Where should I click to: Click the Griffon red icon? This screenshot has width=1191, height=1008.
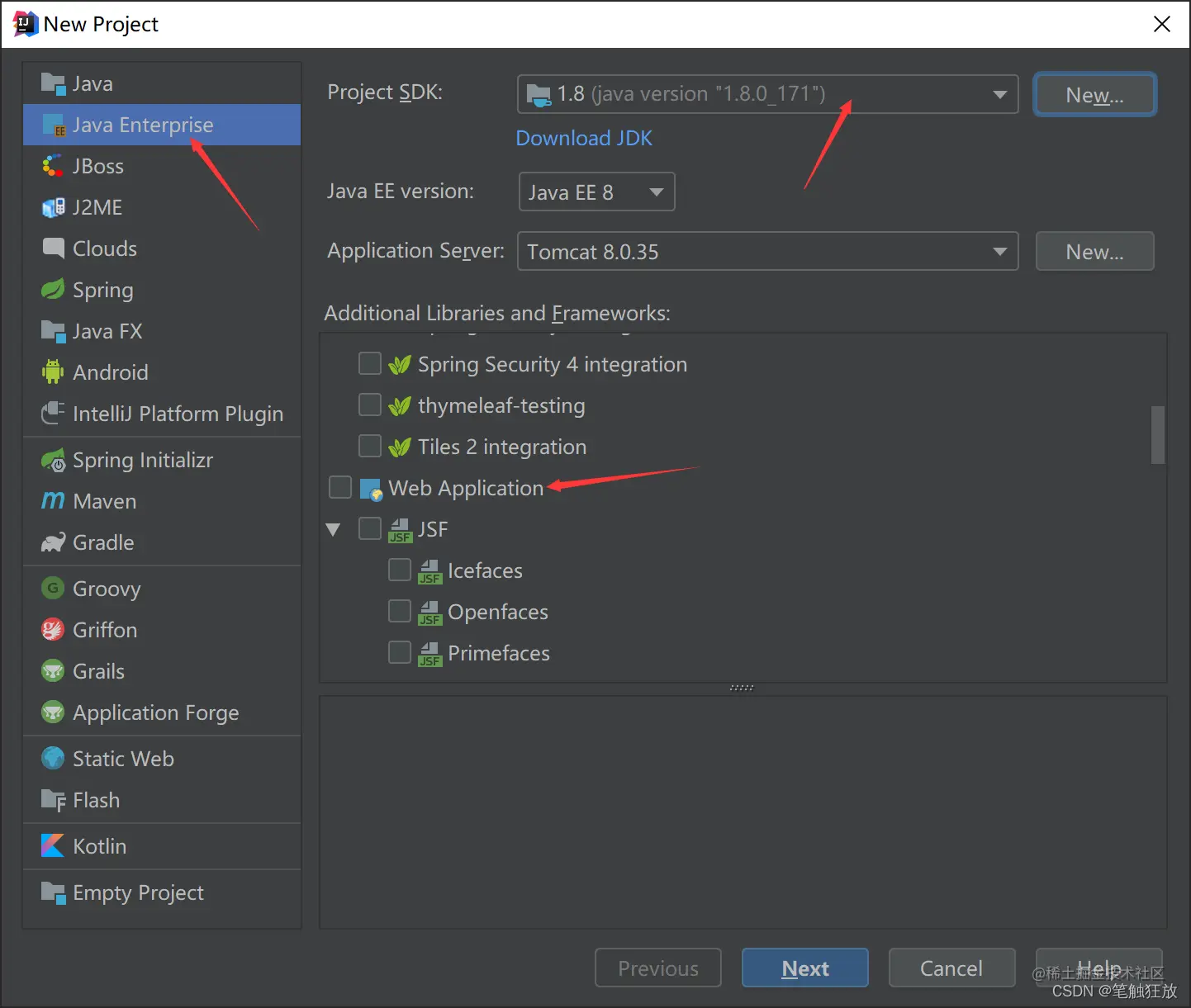[53, 630]
